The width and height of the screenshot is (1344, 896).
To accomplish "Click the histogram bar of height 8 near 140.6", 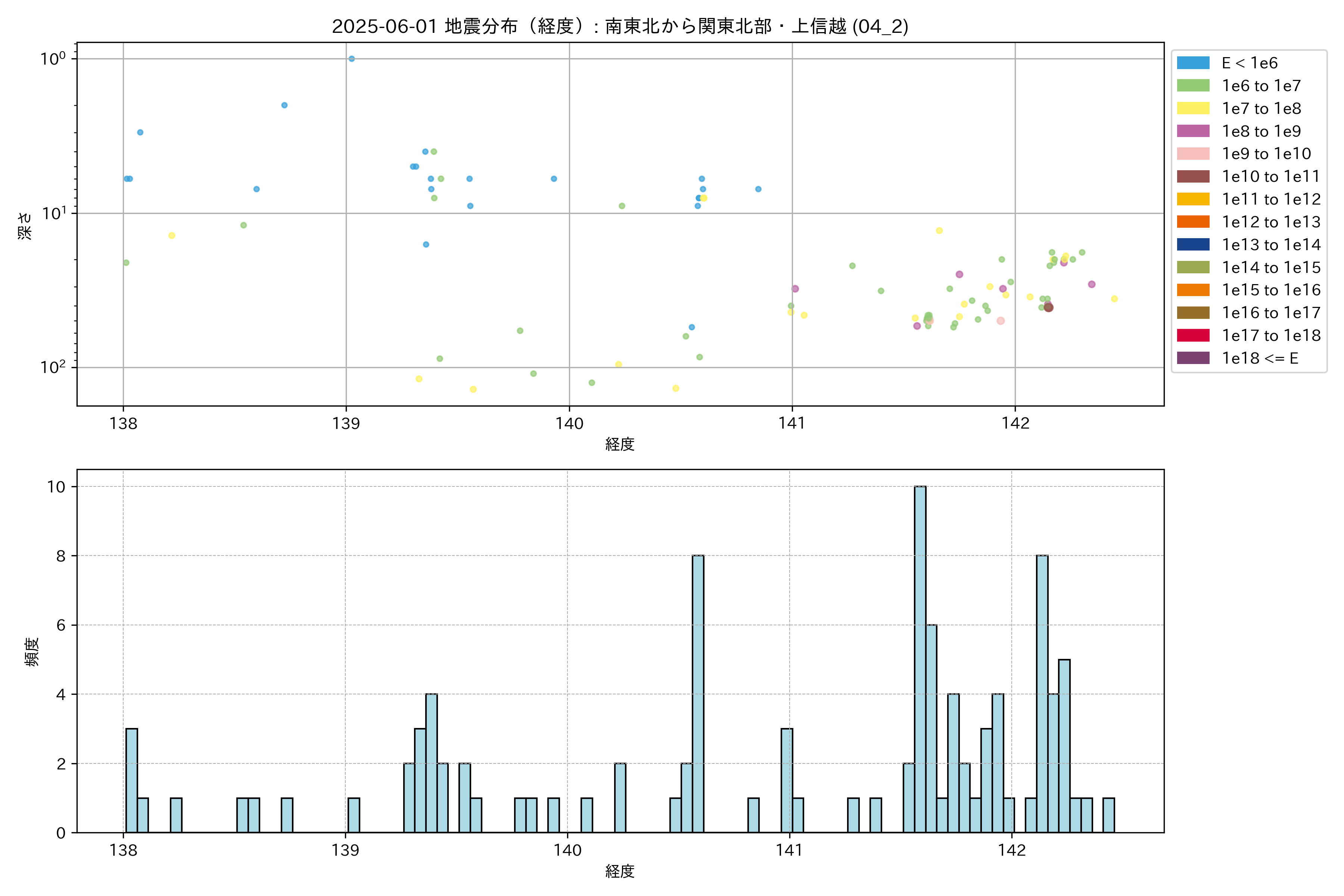I will 698,694.
